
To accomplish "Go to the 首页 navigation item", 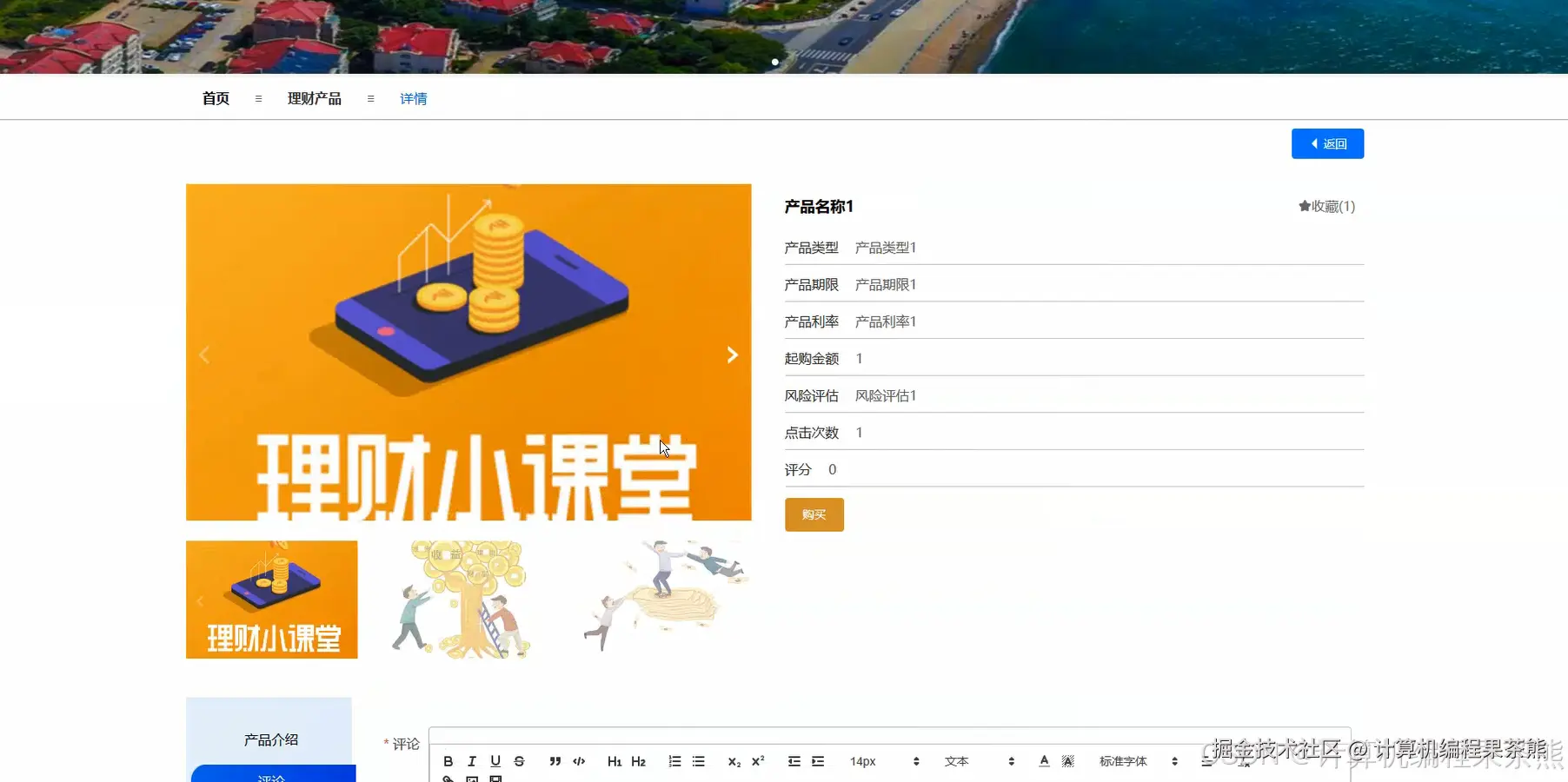I will pos(215,98).
